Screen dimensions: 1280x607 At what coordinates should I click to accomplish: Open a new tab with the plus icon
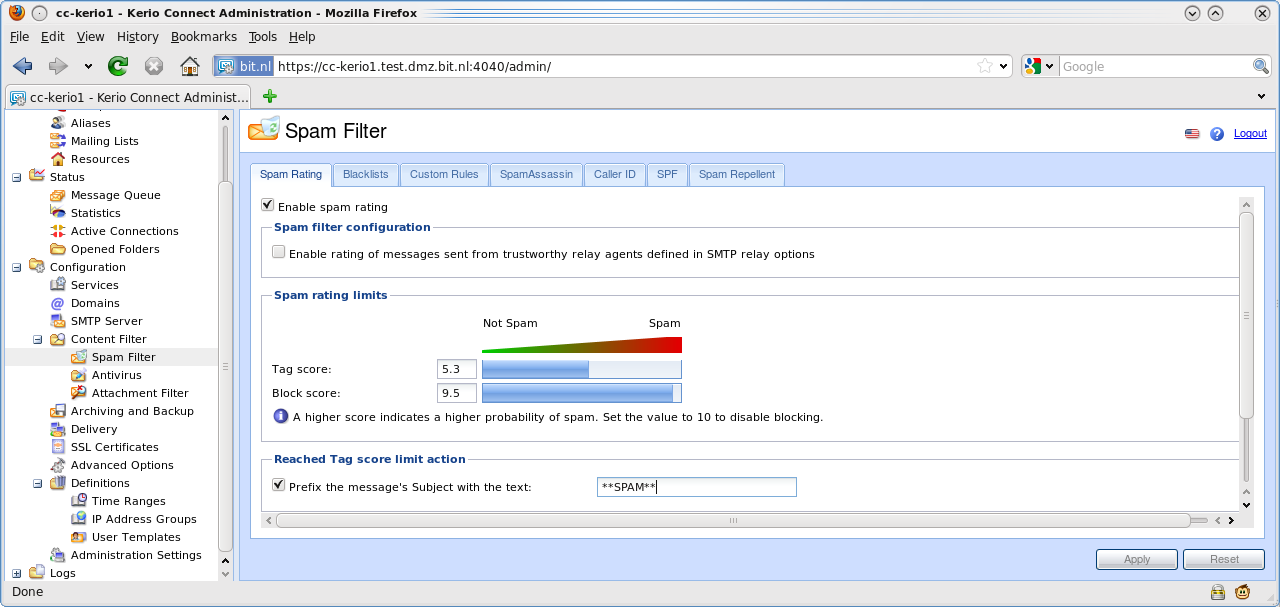(x=269, y=96)
